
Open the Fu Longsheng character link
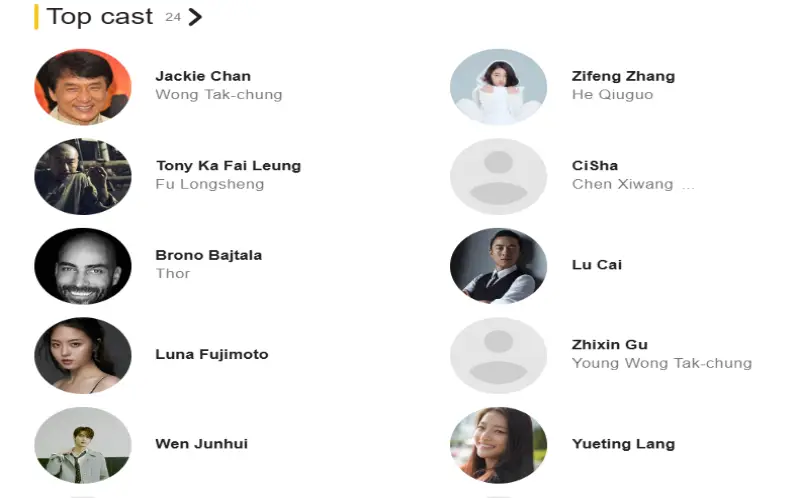coord(210,184)
